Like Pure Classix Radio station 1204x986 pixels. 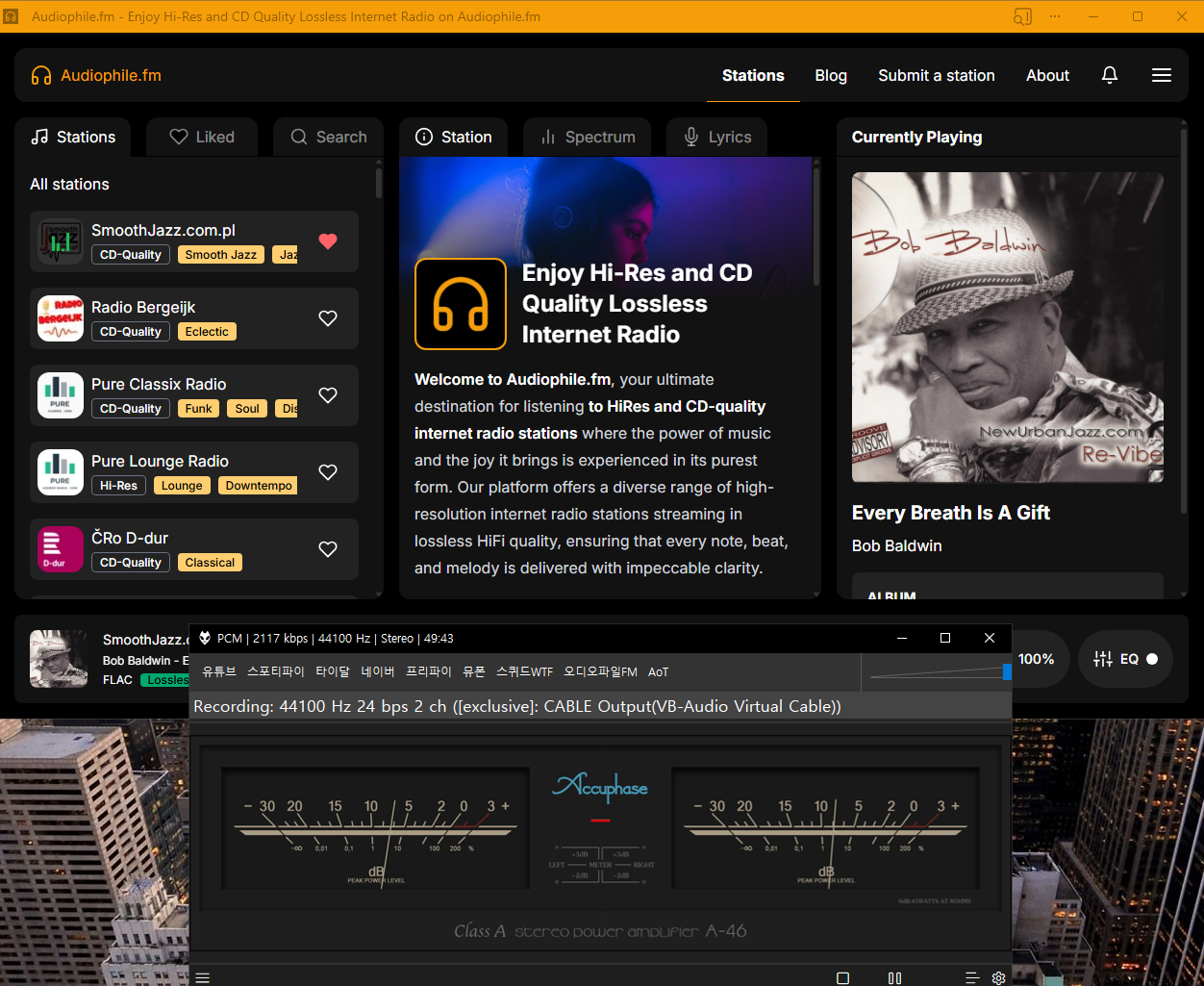pyautogui.click(x=328, y=395)
